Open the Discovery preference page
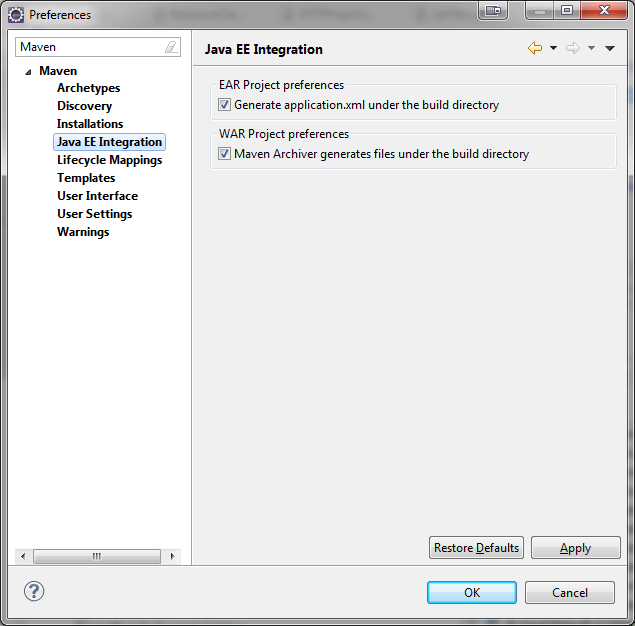This screenshot has width=635, height=626. pos(84,106)
